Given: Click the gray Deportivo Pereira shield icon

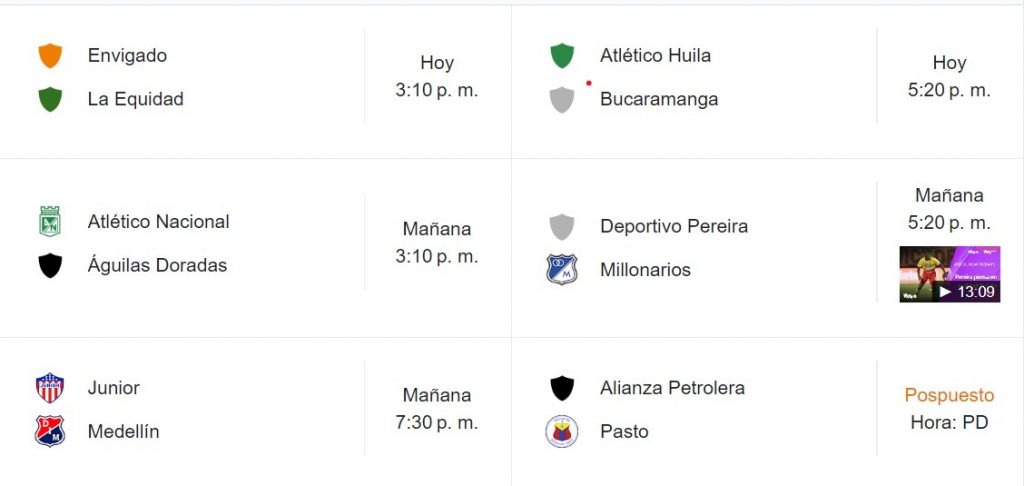Looking at the screenshot, I should coord(562,227).
